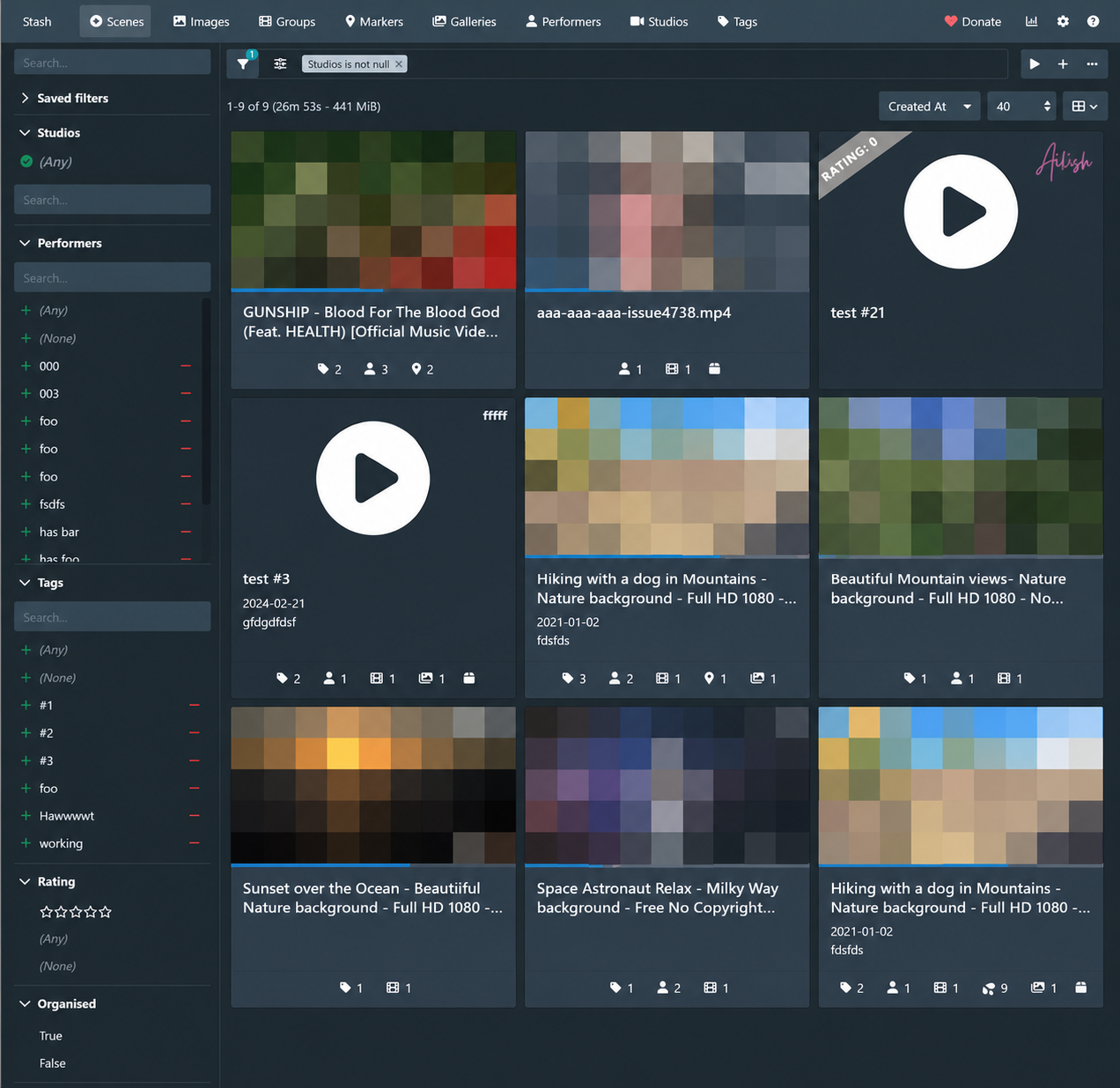Open the page size '40' selector
The width and height of the screenshot is (1120, 1088).
coord(1022,107)
